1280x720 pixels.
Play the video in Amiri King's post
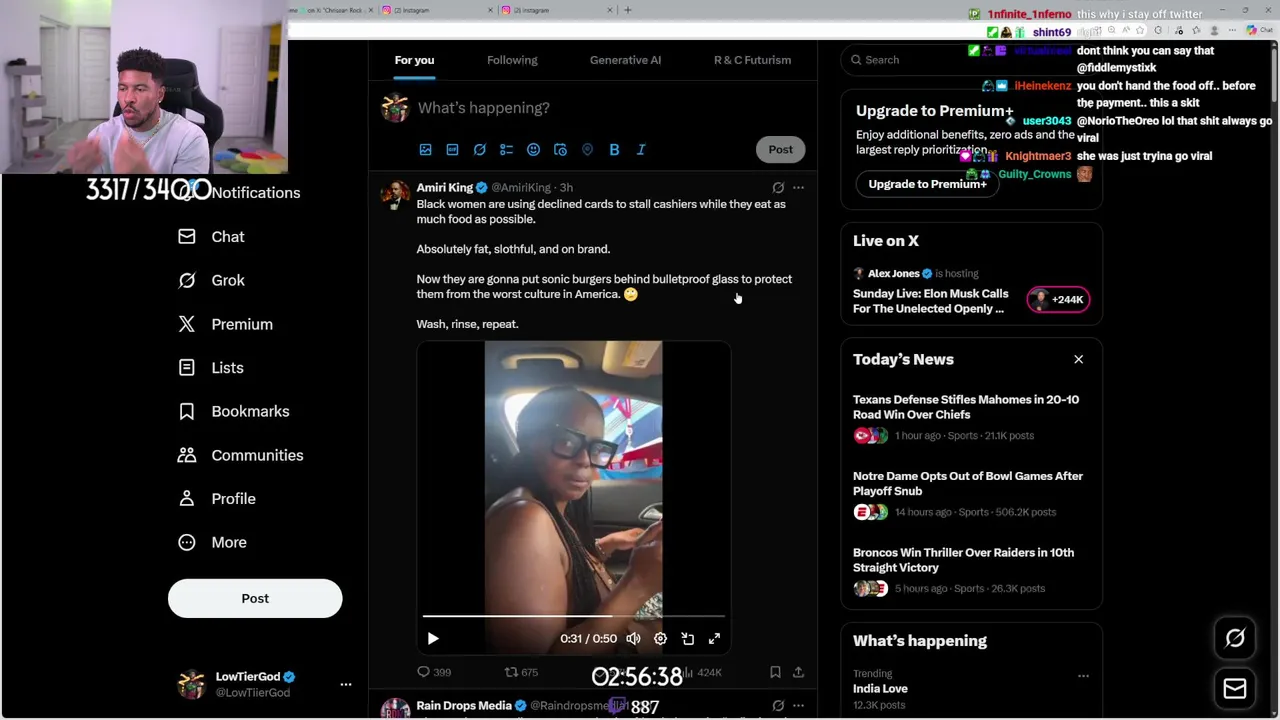tap(433, 638)
